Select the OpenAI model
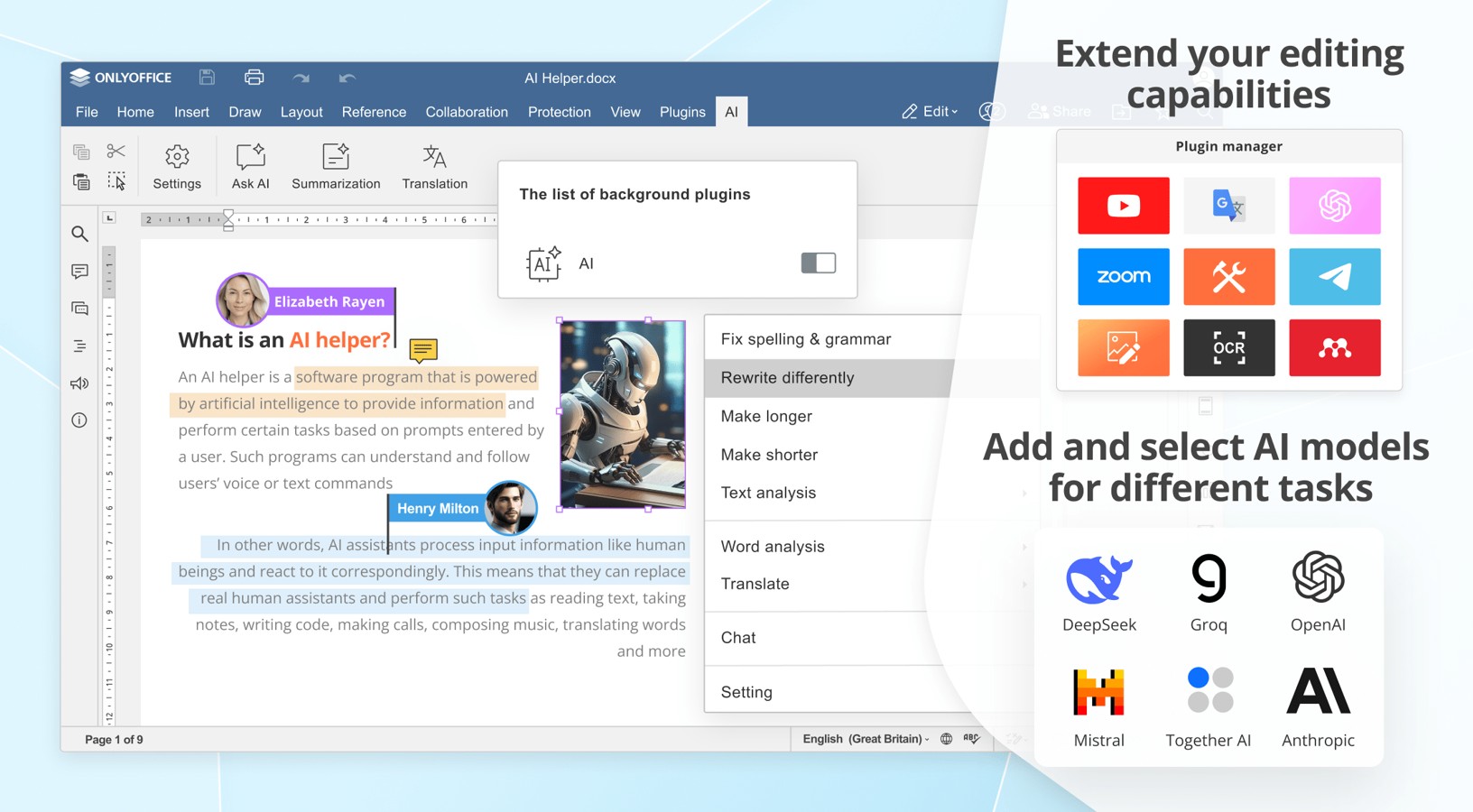The image size is (1473, 812). (x=1318, y=592)
